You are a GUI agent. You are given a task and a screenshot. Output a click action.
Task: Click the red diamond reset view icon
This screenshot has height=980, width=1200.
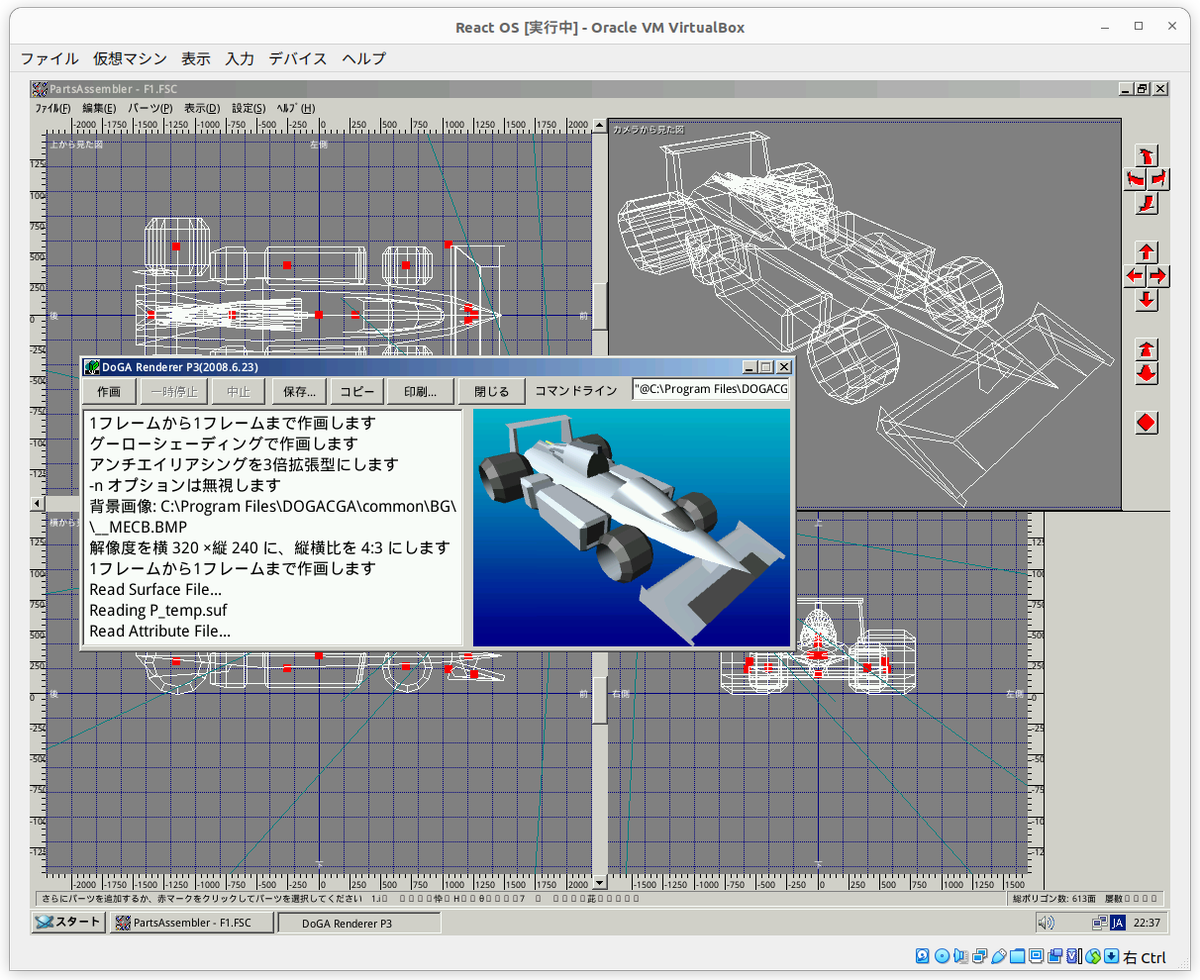(x=1147, y=422)
